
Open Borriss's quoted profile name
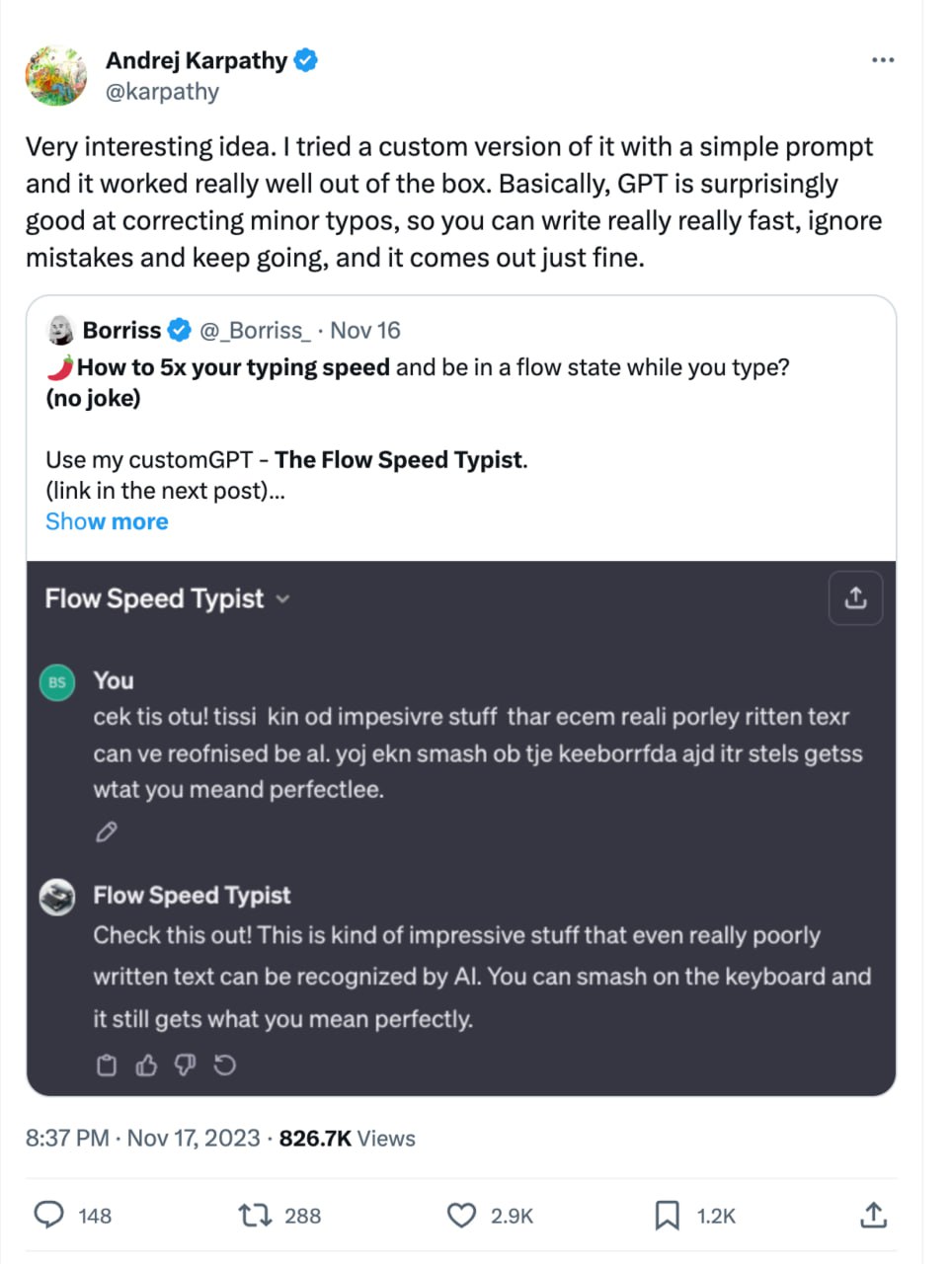click(121, 330)
